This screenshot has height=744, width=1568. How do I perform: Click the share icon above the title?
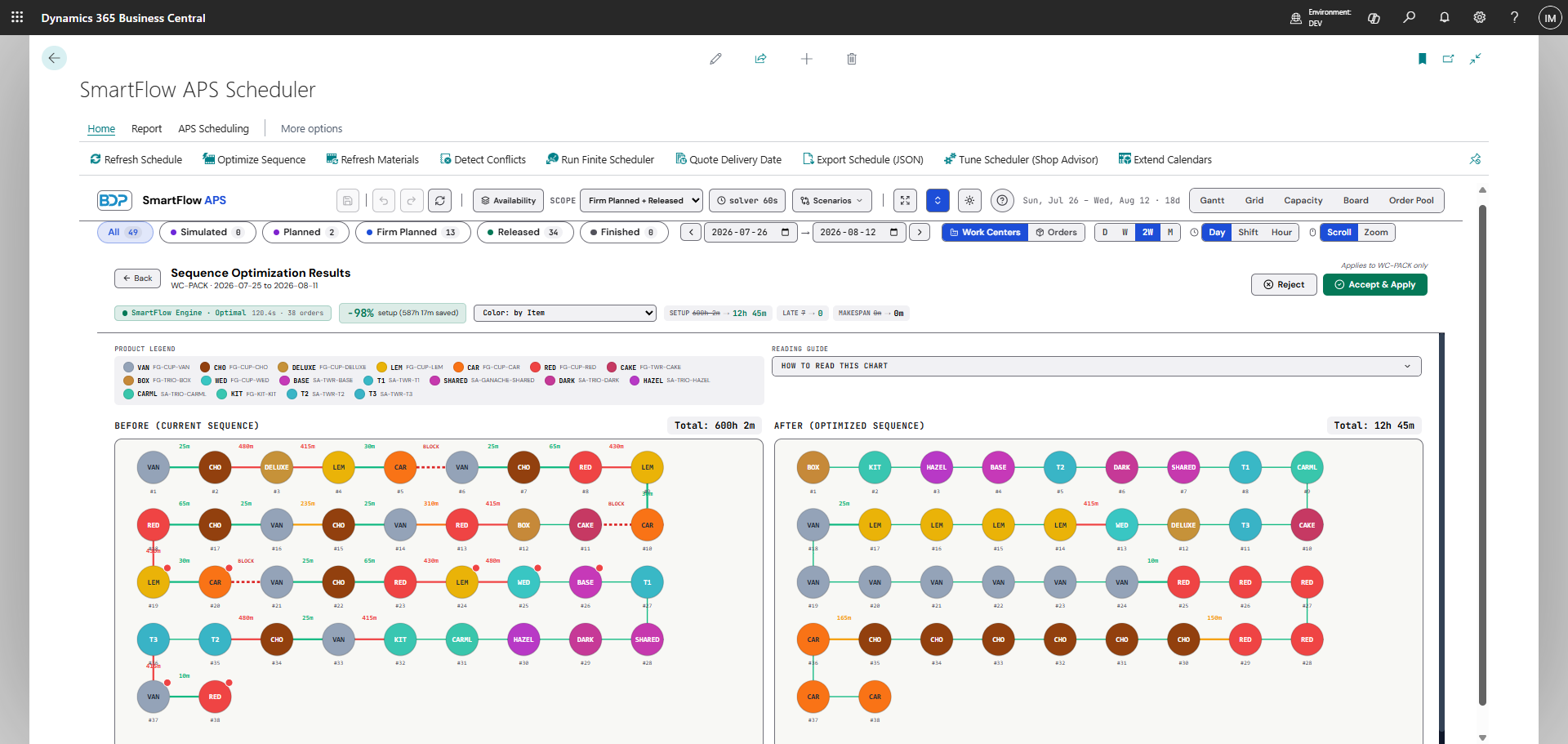coord(760,59)
